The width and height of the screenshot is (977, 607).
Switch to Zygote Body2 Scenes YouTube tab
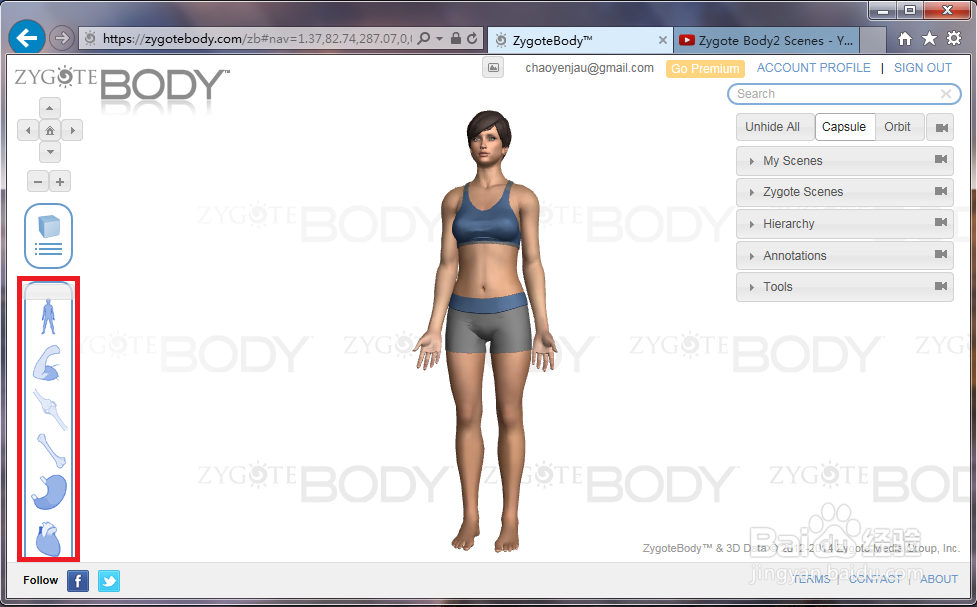pos(766,41)
